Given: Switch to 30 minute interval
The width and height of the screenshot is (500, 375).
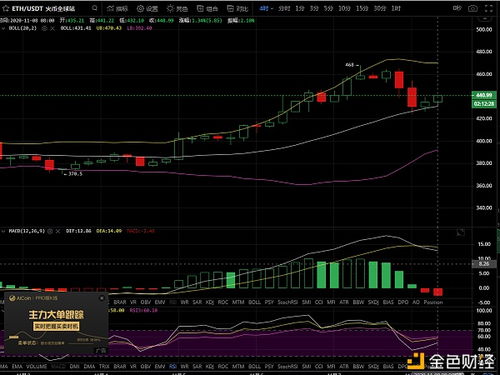Looking at the screenshot, I should [x=380, y=8].
